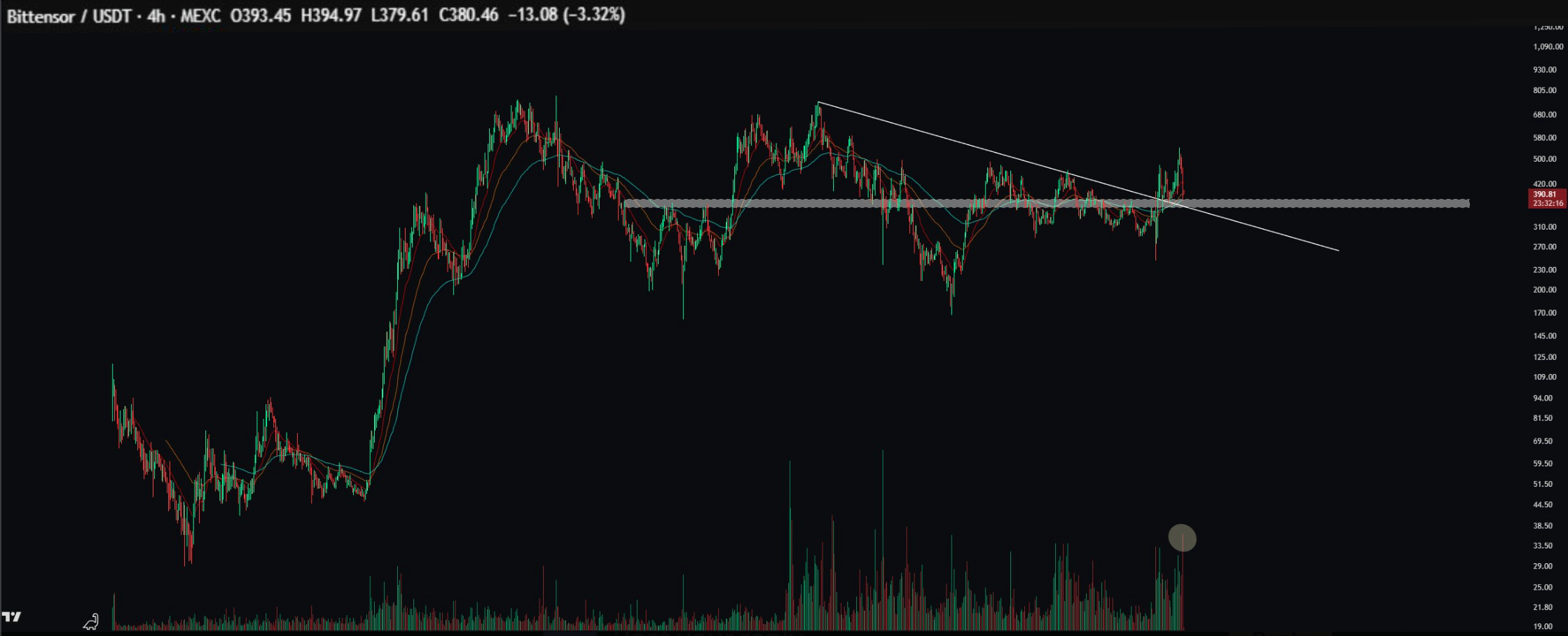This screenshot has width=1568, height=636.
Task: Click the open value O393.45
Action: point(261,15)
